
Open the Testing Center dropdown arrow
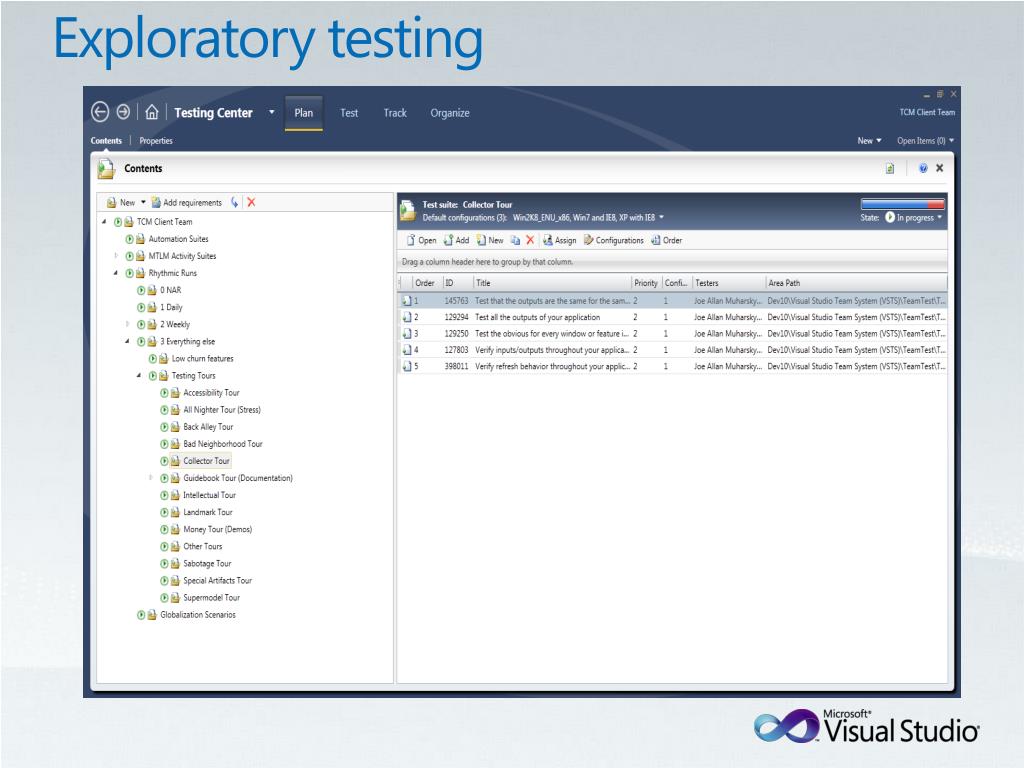click(x=272, y=112)
